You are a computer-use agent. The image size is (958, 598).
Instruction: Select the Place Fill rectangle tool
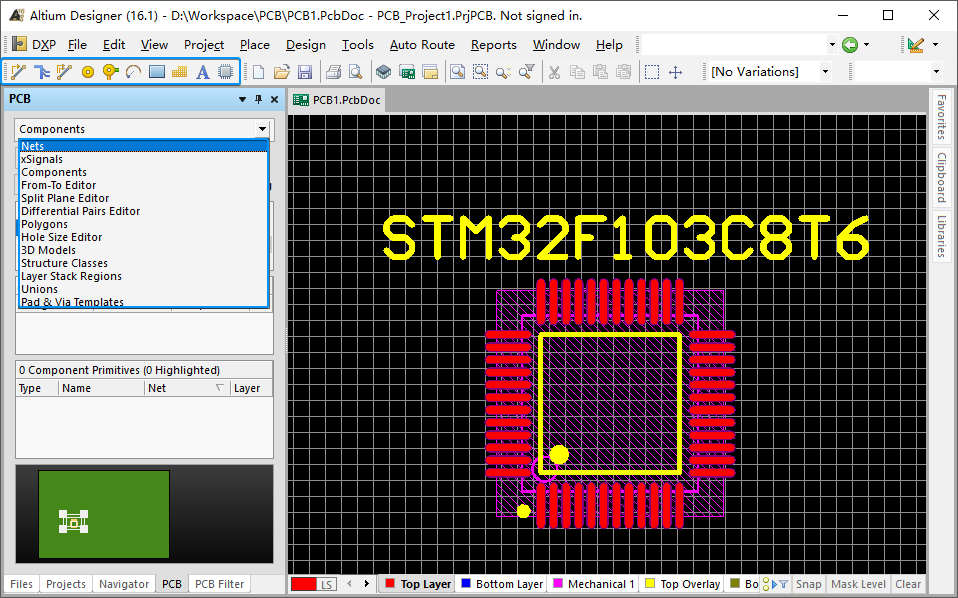157,72
